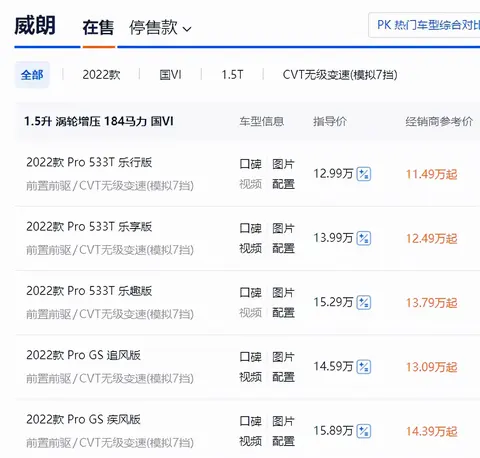Image resolution: width=480 pixels, height=458 pixels.
Task: Open price calculator icon for 乐享版 13.99万
Action: [x=364, y=238]
